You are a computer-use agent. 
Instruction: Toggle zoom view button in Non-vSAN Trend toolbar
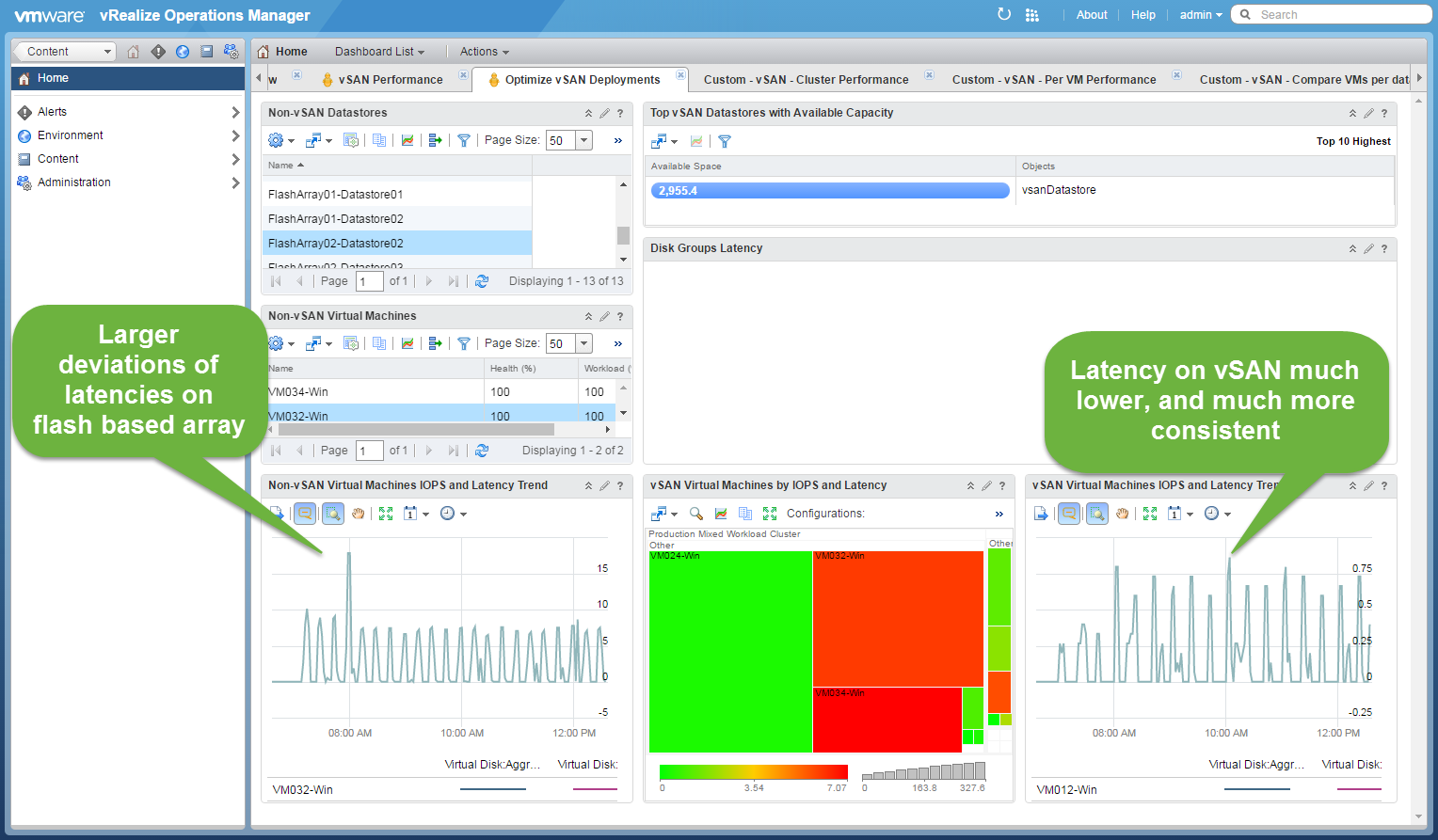coord(333,514)
